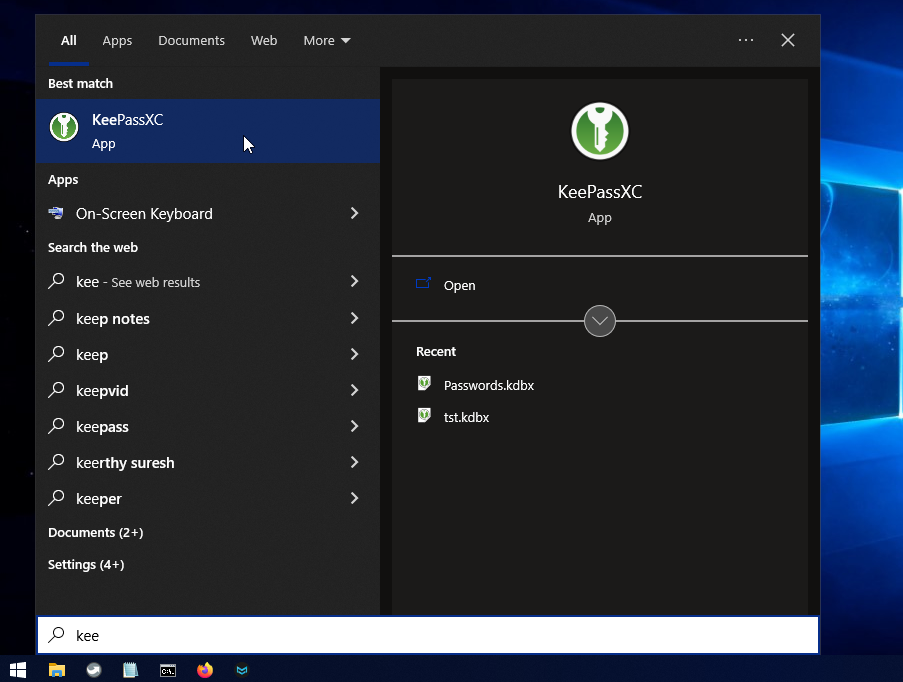The width and height of the screenshot is (903, 682).
Task: Click magnifier icon beside 'kee - See web results'
Action: pyautogui.click(x=56, y=281)
